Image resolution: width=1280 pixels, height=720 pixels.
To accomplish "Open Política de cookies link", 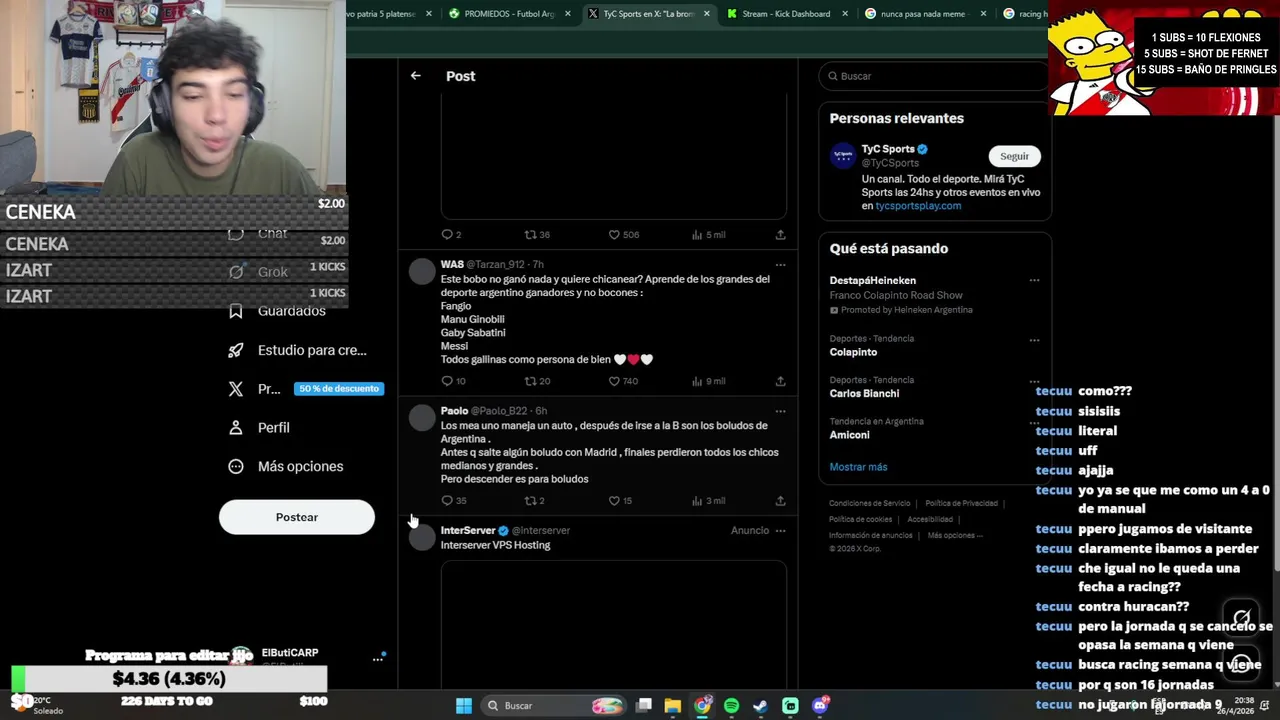I will pyautogui.click(x=861, y=520).
